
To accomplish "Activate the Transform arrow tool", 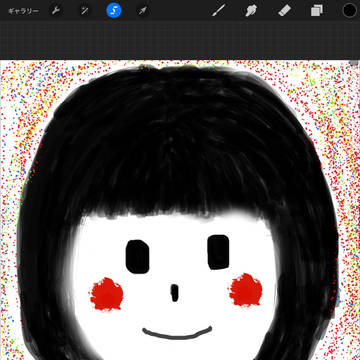I will coord(143,11).
